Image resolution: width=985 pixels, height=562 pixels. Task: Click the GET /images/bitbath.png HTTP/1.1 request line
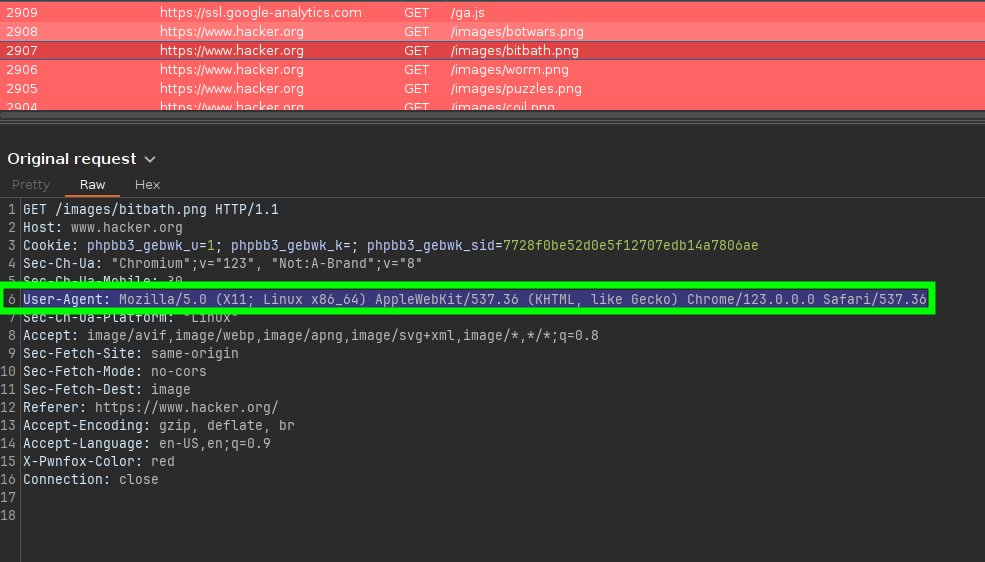[151, 209]
